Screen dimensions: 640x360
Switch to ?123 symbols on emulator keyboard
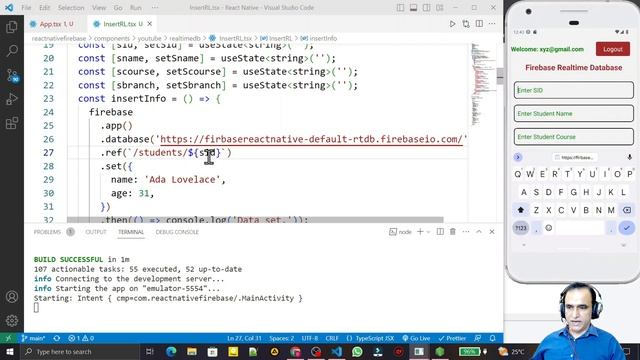[x=521, y=228]
